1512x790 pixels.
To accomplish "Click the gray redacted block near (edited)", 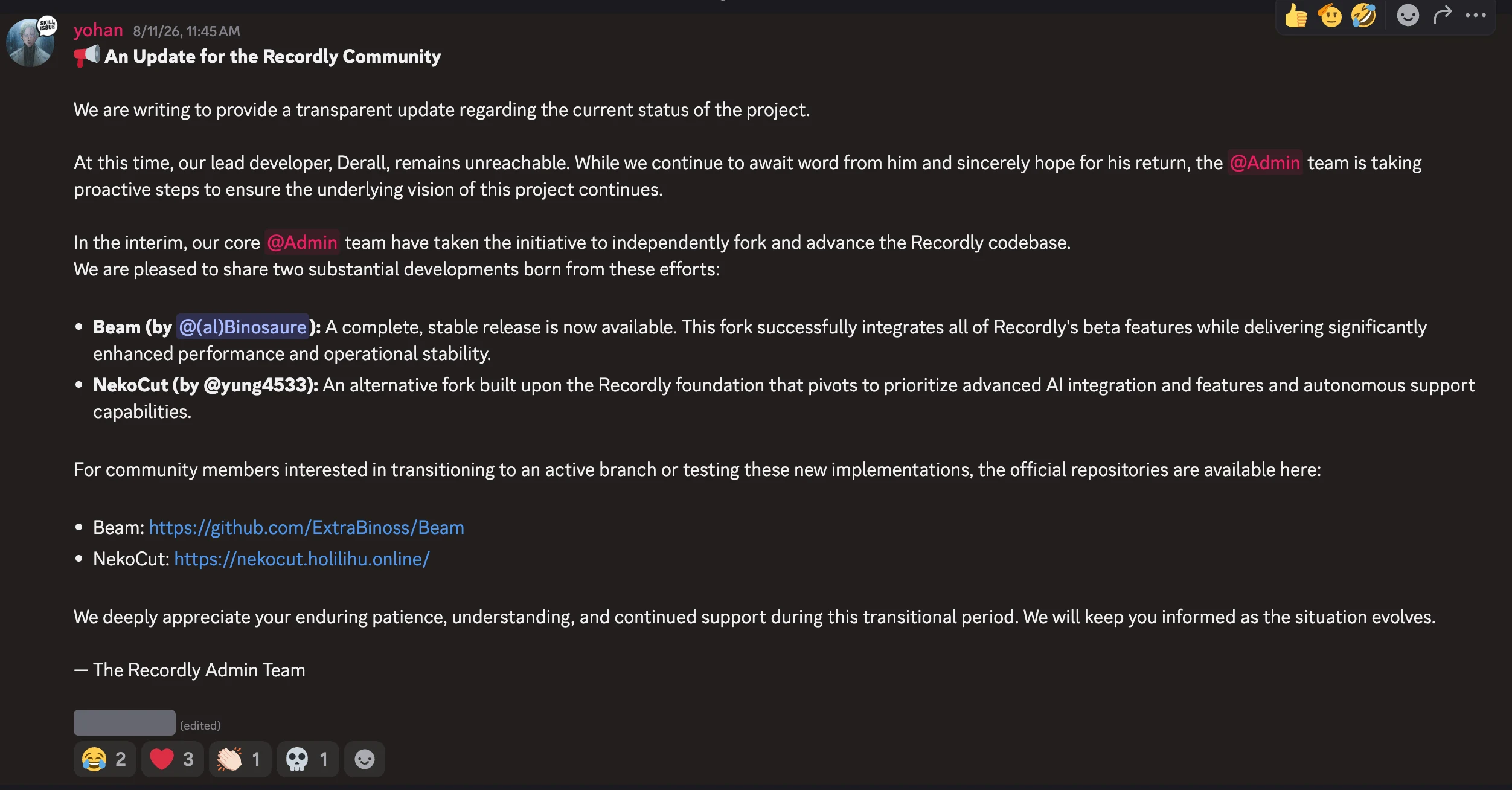I will (x=124, y=723).
